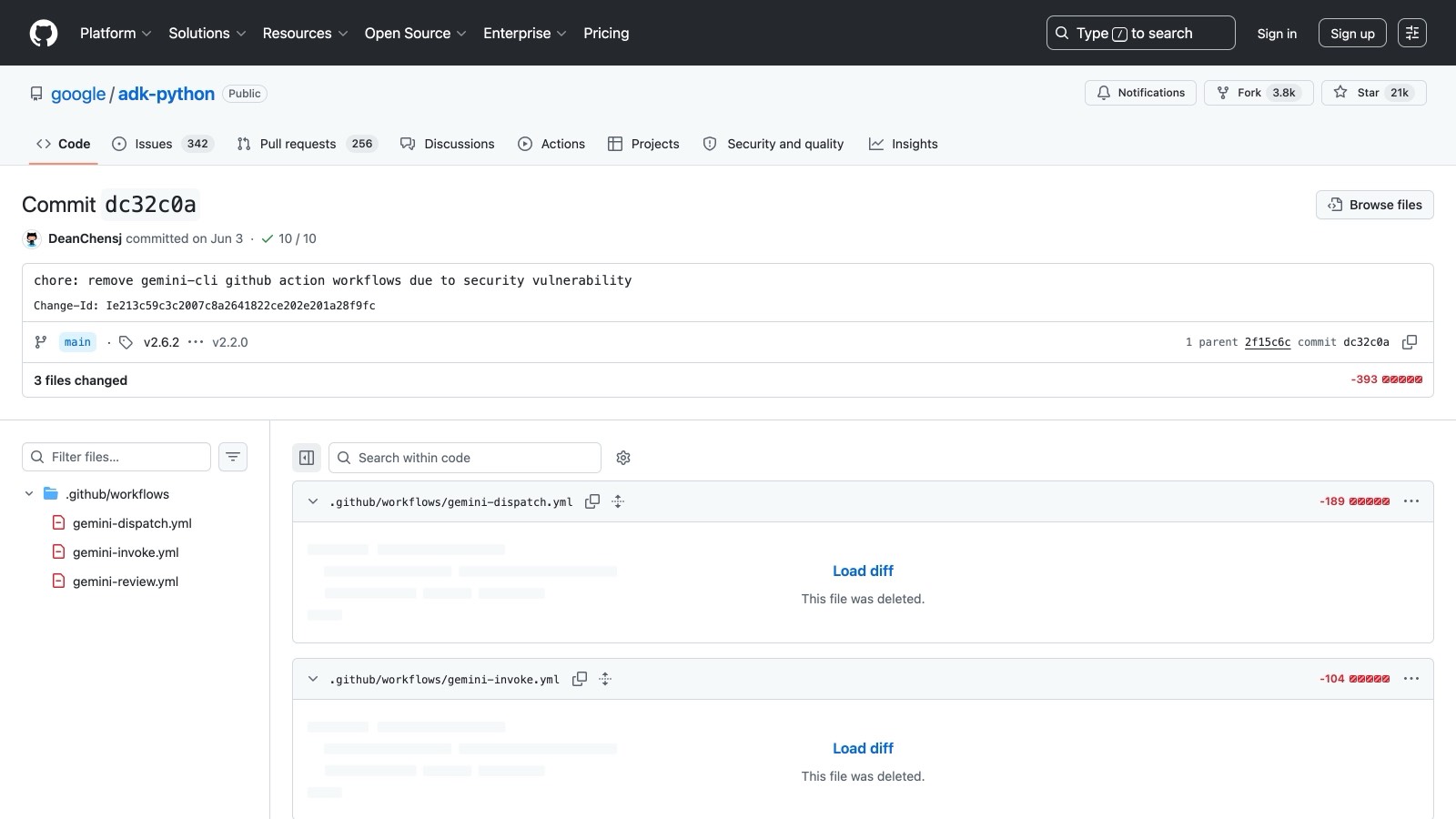This screenshot has height=819, width=1456.
Task: Switch to the Code tab
Action: pyautogui.click(x=63, y=144)
